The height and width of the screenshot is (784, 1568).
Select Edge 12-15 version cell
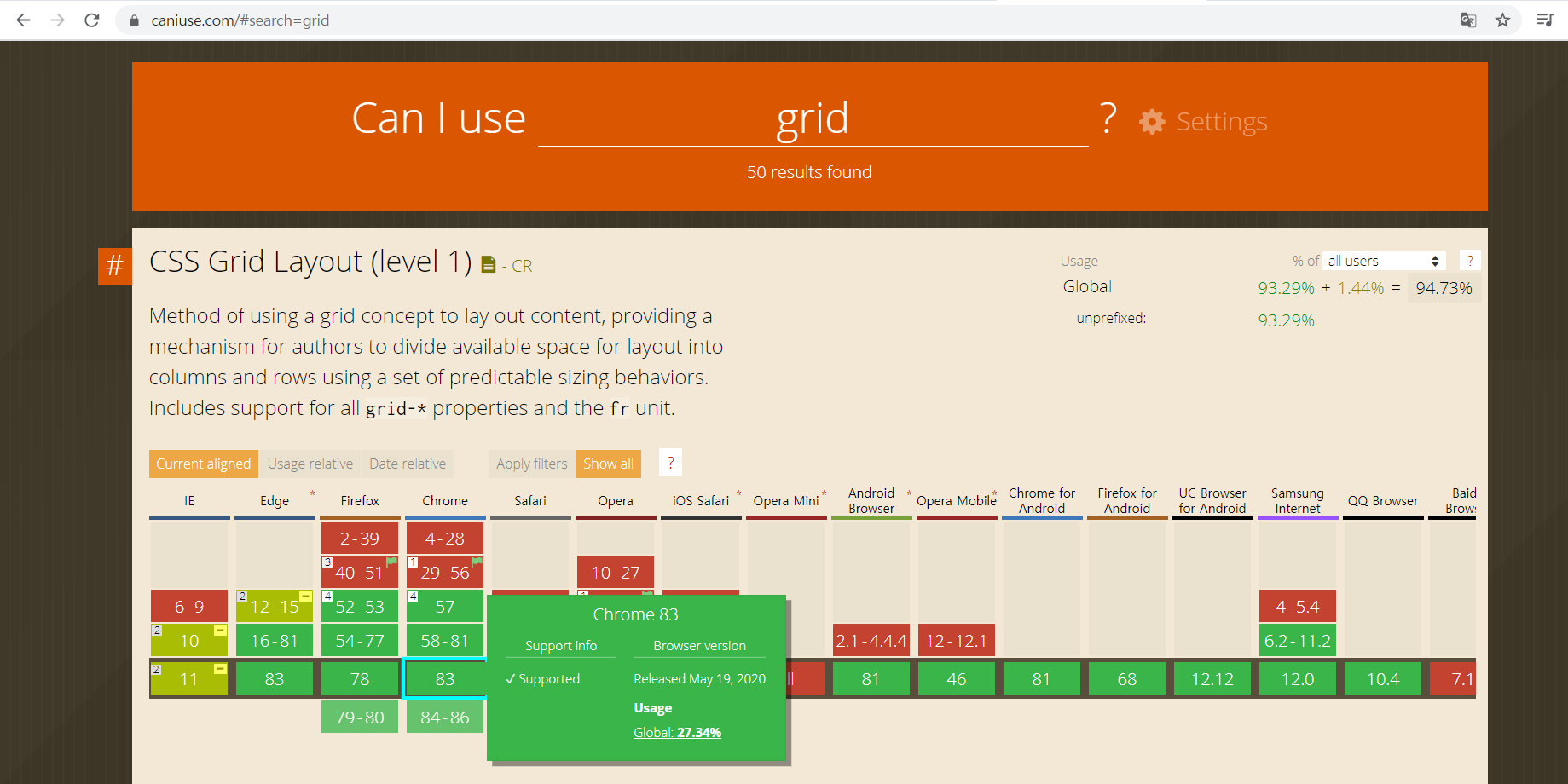click(275, 606)
